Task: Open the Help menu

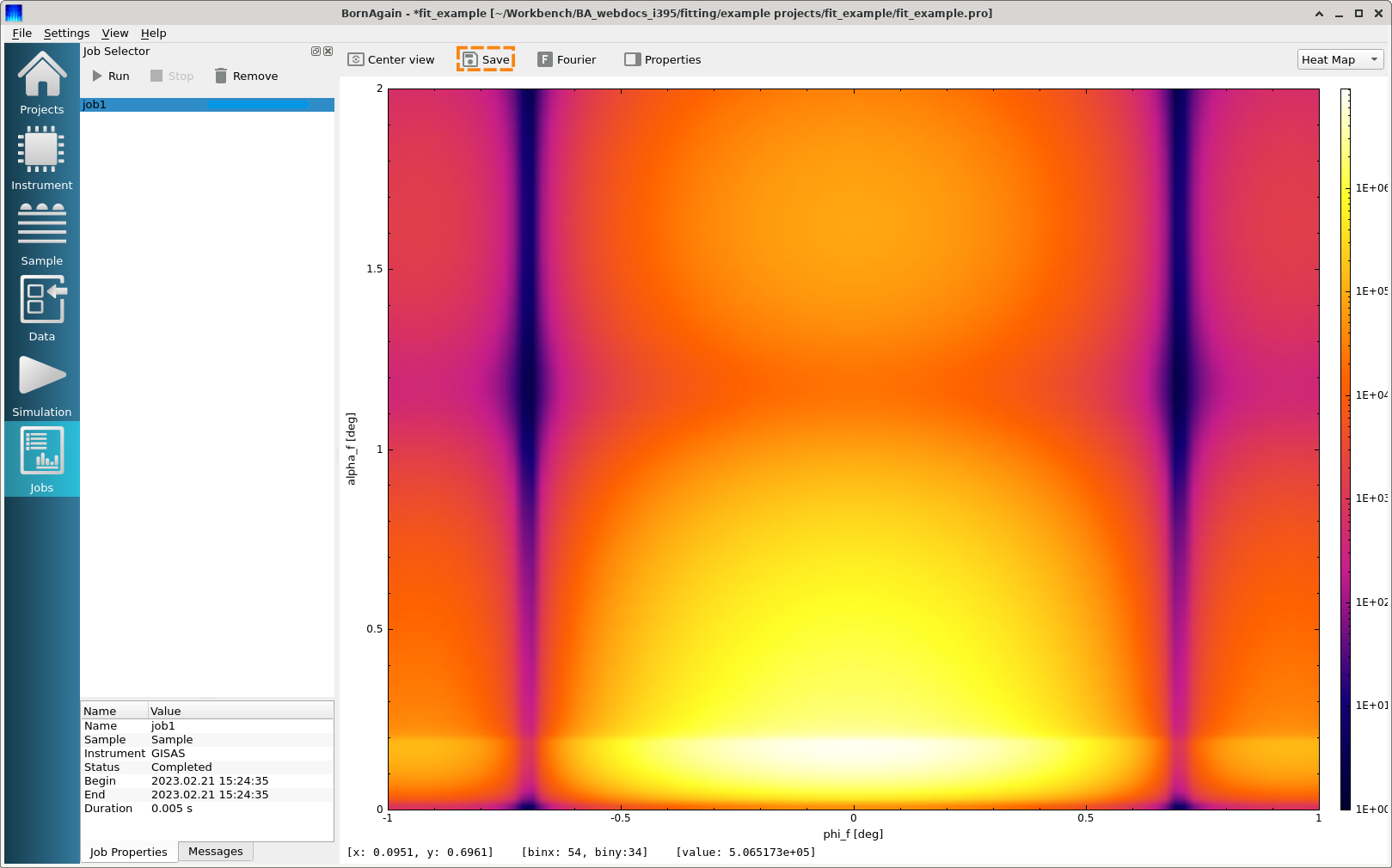Action: click(153, 33)
